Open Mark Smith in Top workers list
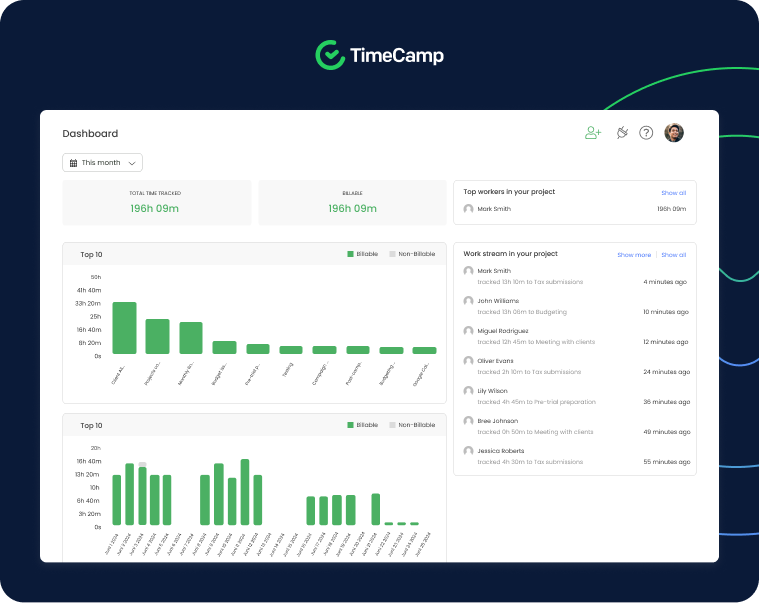 [x=493, y=209]
